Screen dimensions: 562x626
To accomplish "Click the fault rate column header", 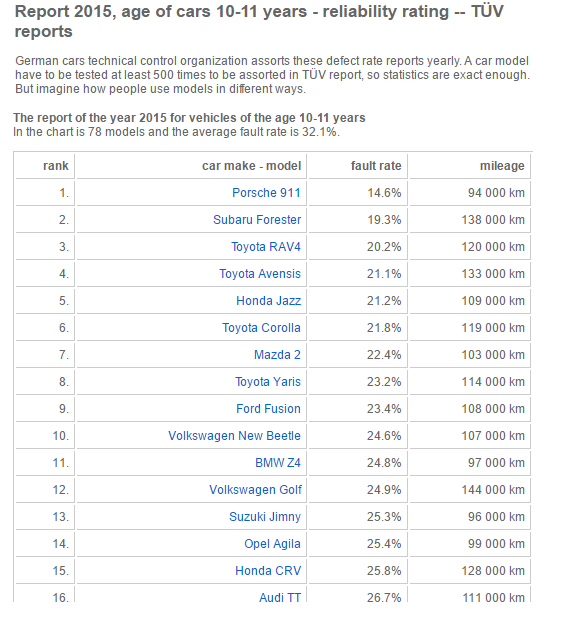I will tap(376, 166).
